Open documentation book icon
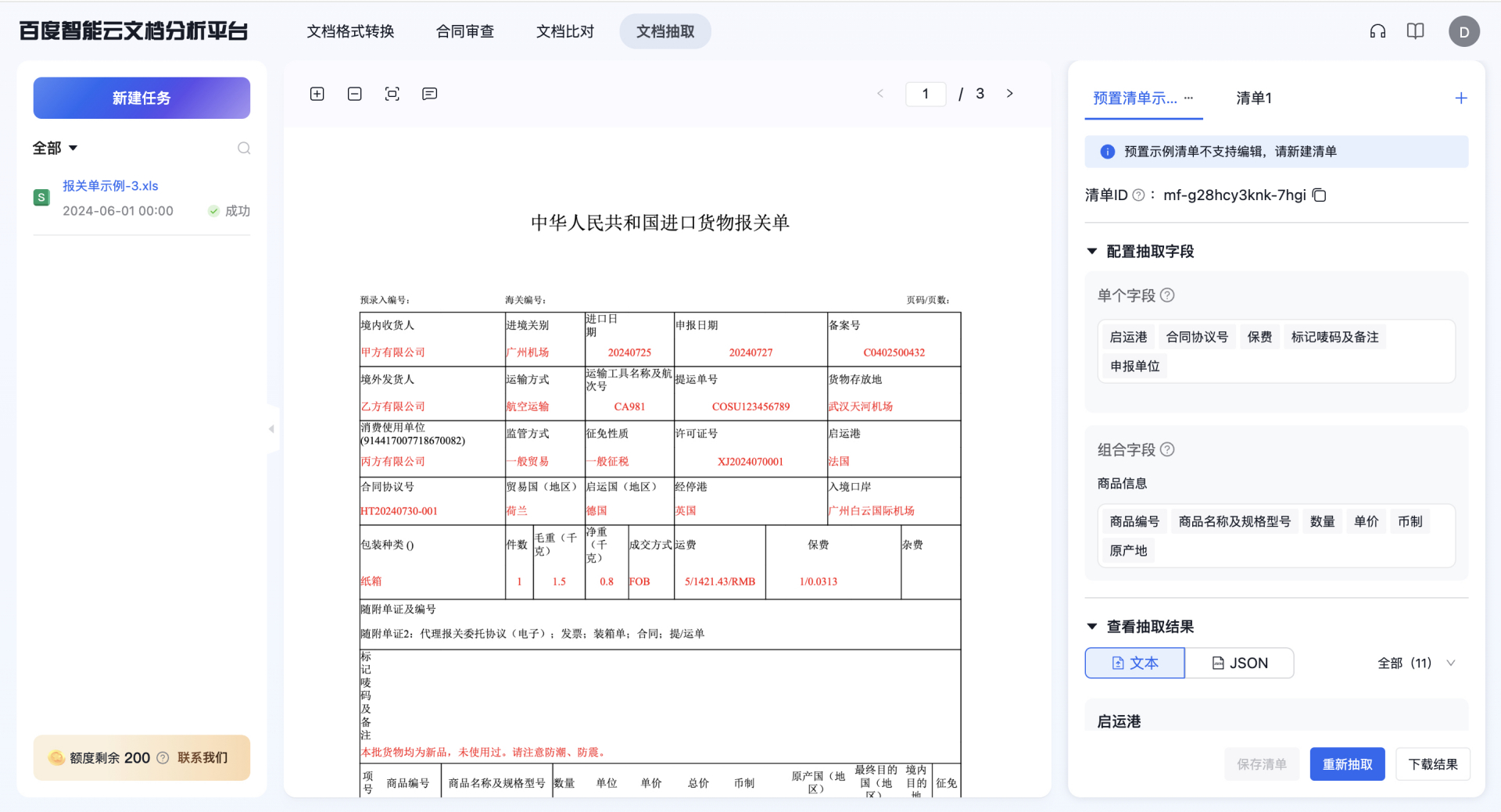Image resolution: width=1501 pixels, height=812 pixels. (1416, 31)
